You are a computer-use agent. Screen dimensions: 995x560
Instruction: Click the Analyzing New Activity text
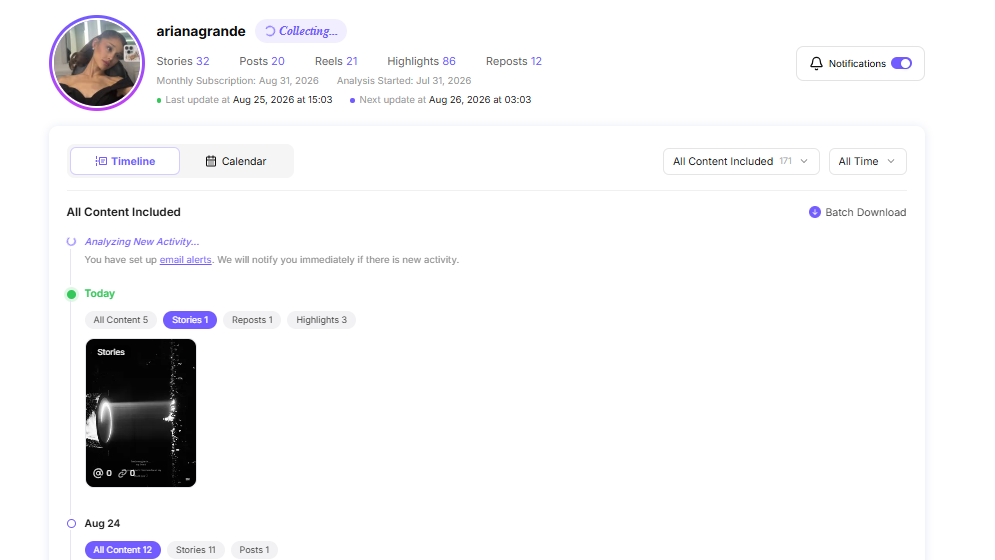[142, 242]
